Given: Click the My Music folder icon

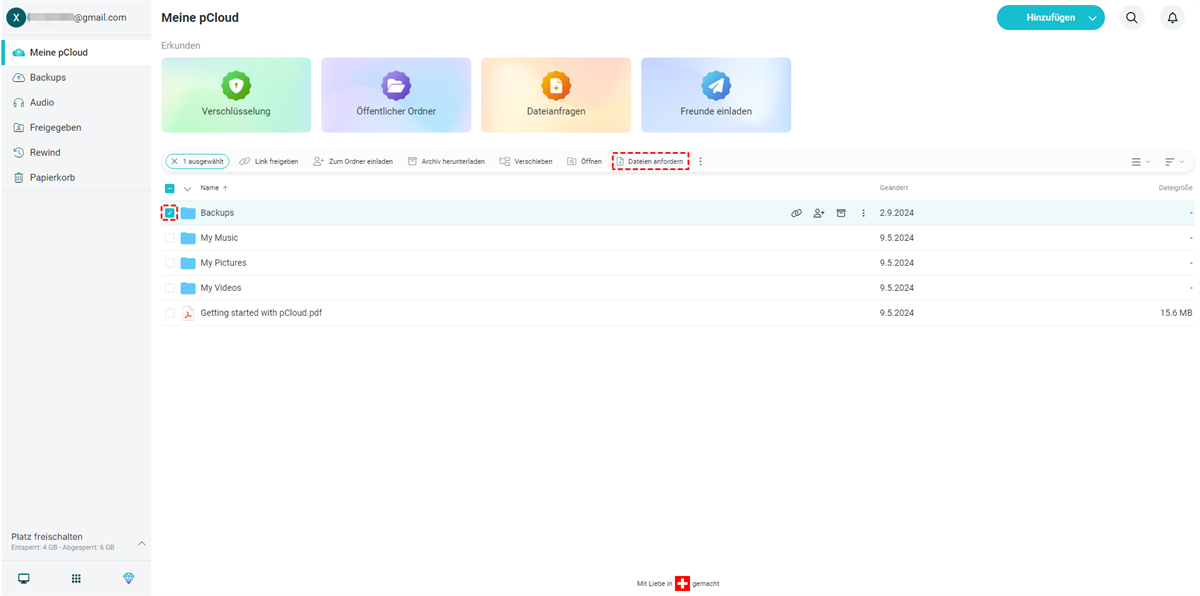Looking at the screenshot, I should click(188, 238).
